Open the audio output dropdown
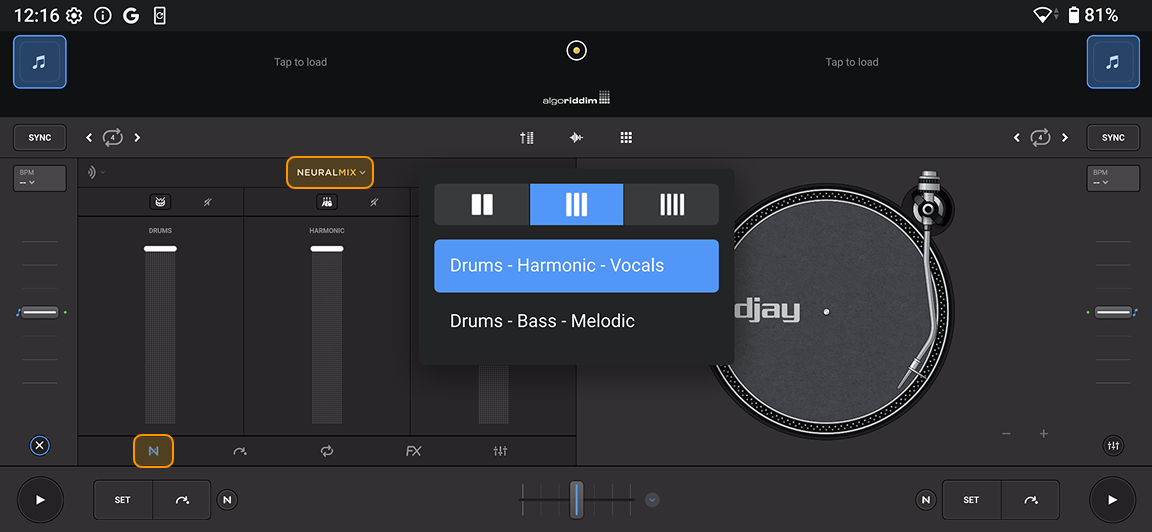Image resolution: width=1152 pixels, height=532 pixels. (96, 173)
